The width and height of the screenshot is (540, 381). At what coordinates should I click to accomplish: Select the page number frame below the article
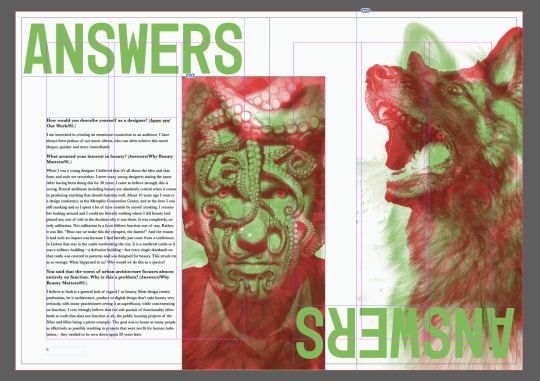(x=65, y=351)
